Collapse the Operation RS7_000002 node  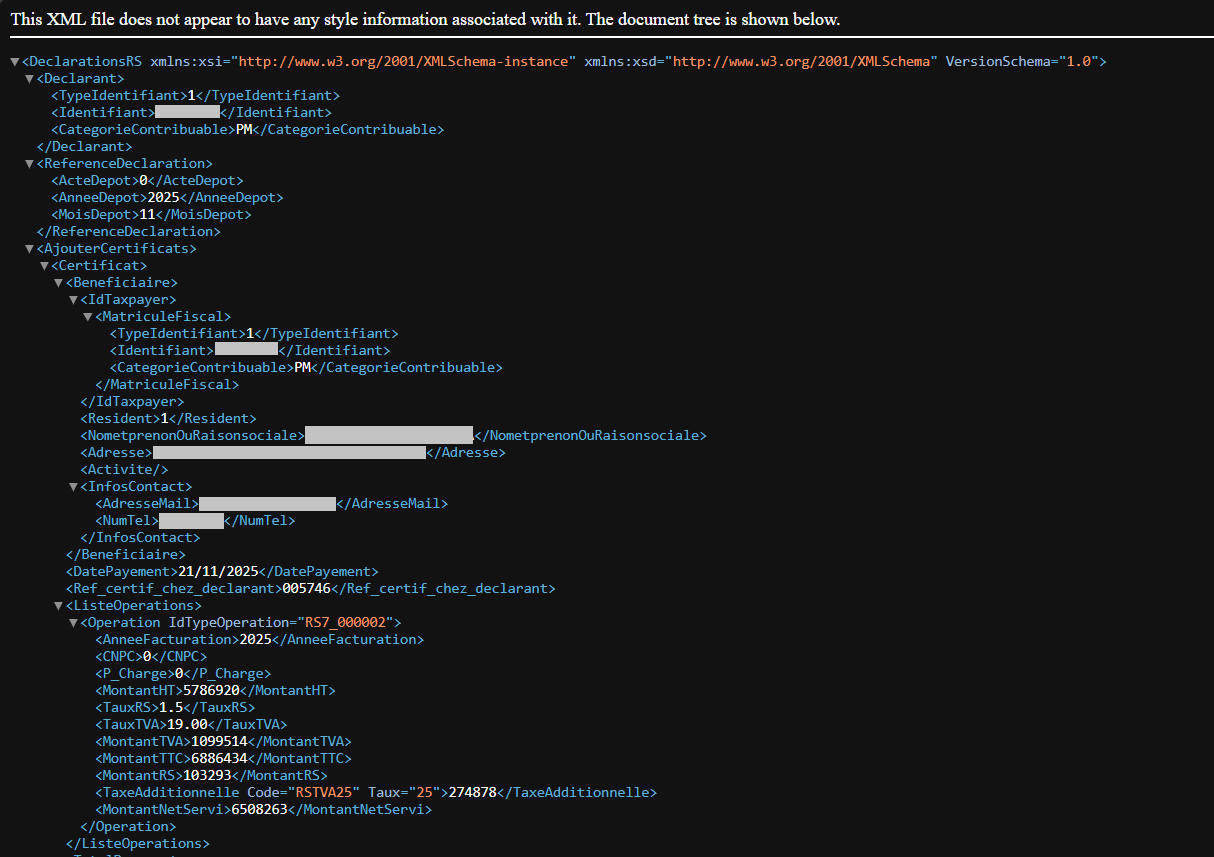click(x=73, y=623)
